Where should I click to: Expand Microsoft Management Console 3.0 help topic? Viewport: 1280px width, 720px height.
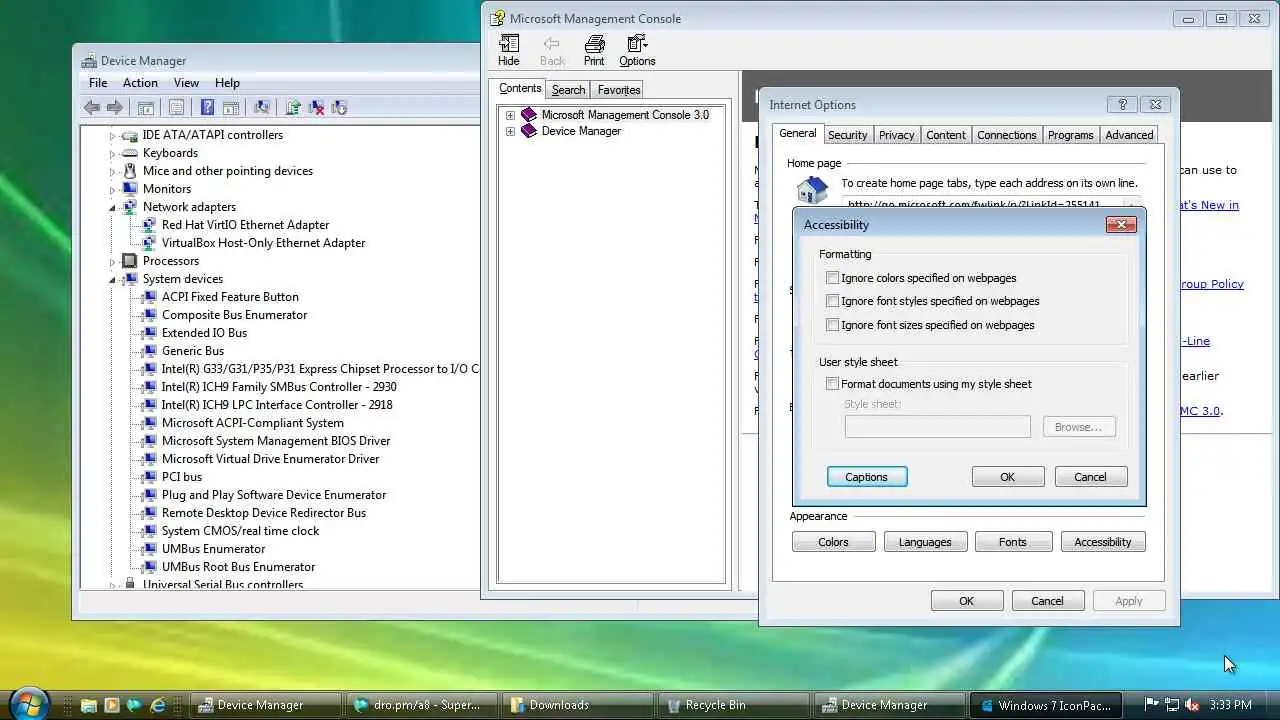[x=510, y=115]
